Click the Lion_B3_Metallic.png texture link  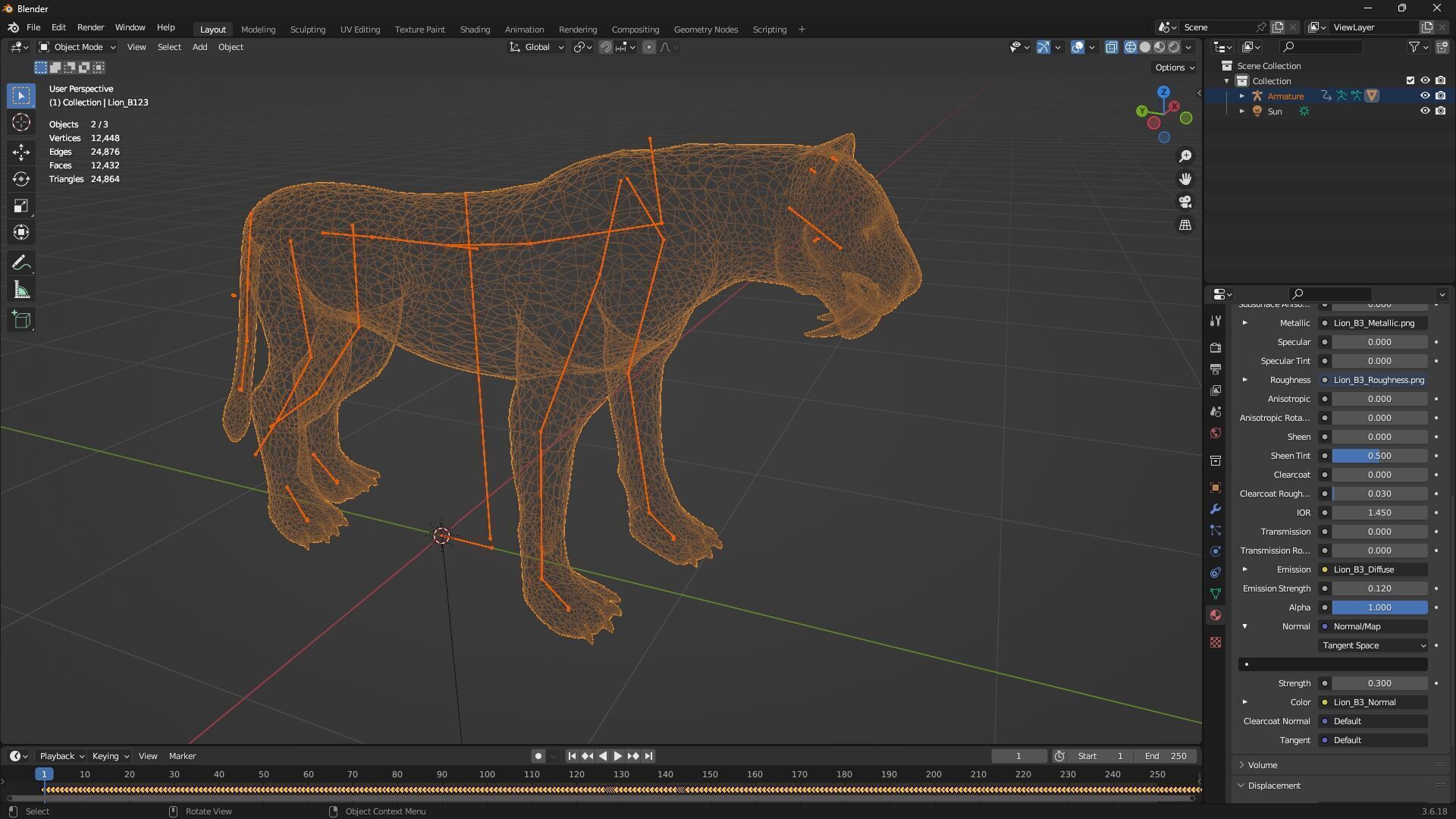coord(1373,323)
